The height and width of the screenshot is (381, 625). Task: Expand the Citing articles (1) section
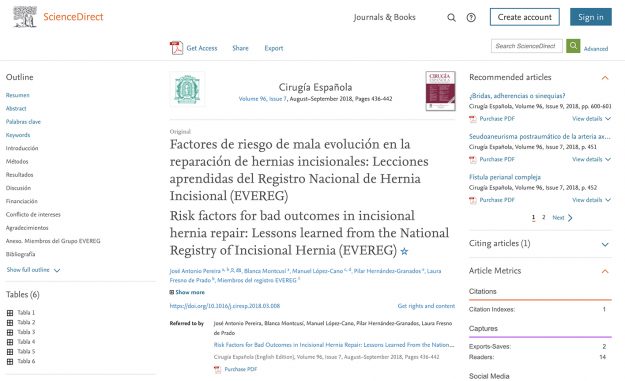pyautogui.click(x=605, y=244)
